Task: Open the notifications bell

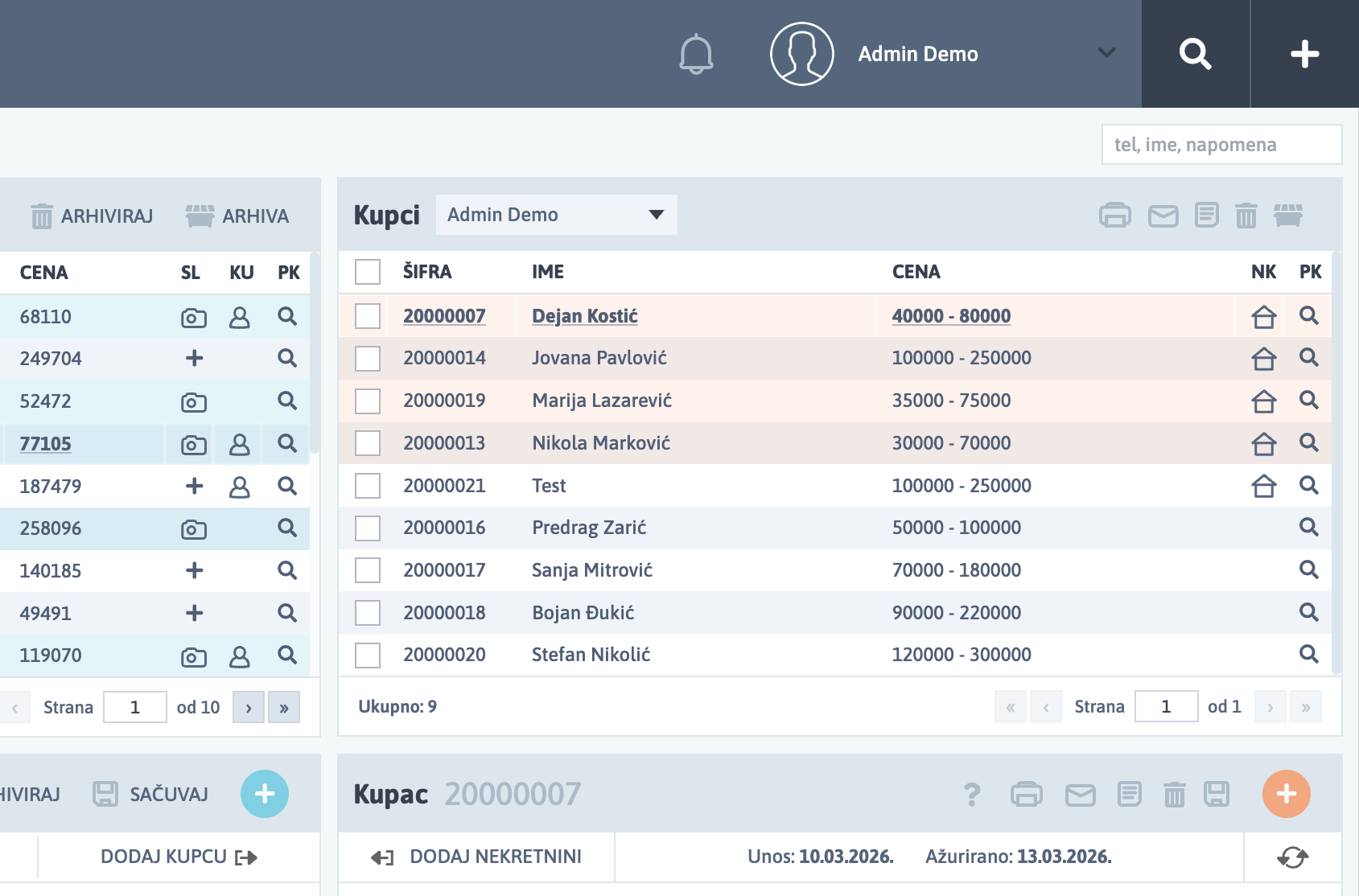Action: (x=696, y=54)
